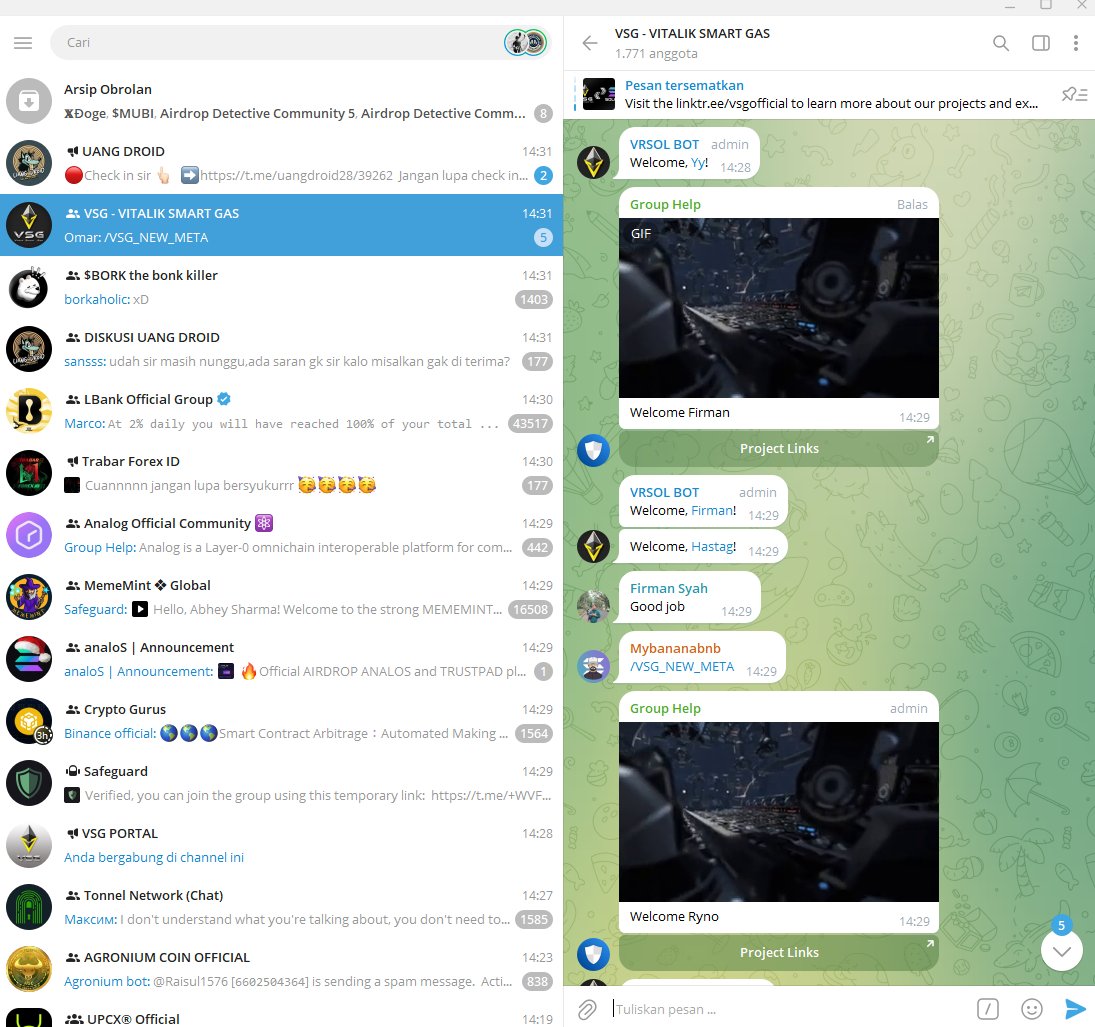
Task: Open the /VSG_NEW_META command link
Action: (682, 666)
